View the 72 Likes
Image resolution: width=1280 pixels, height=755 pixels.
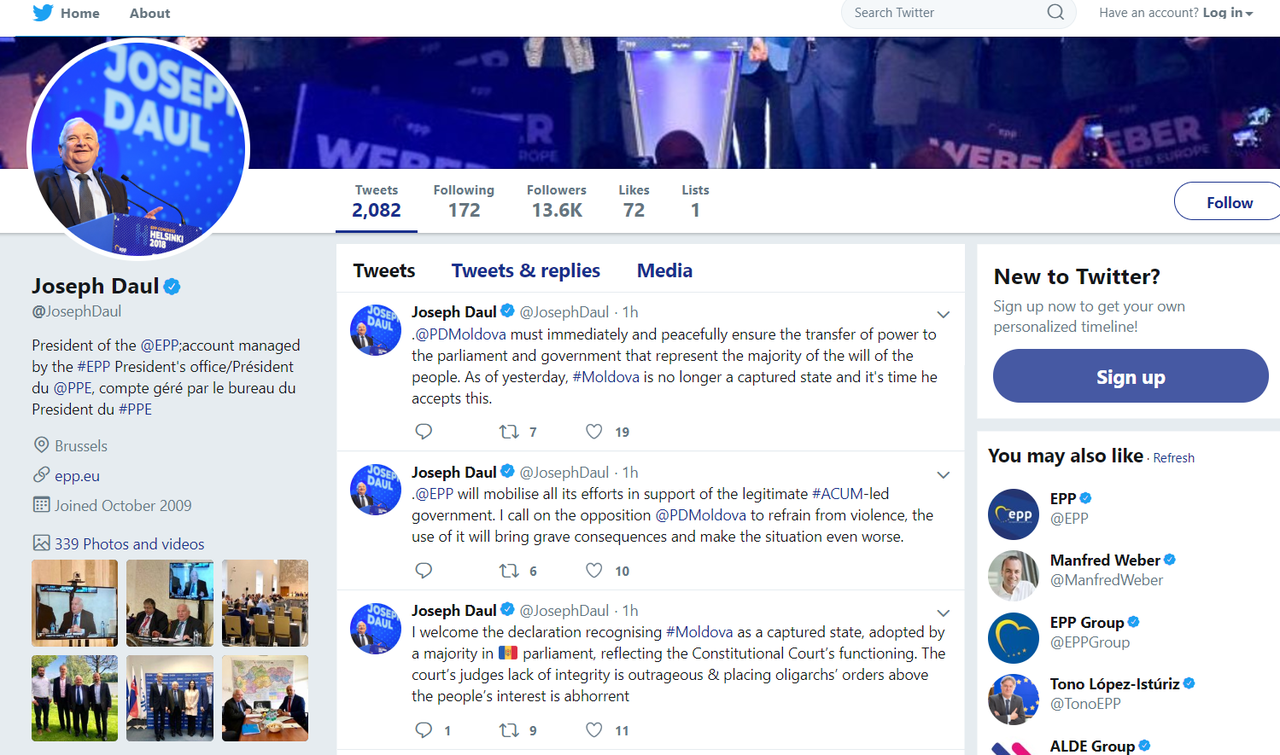(633, 201)
